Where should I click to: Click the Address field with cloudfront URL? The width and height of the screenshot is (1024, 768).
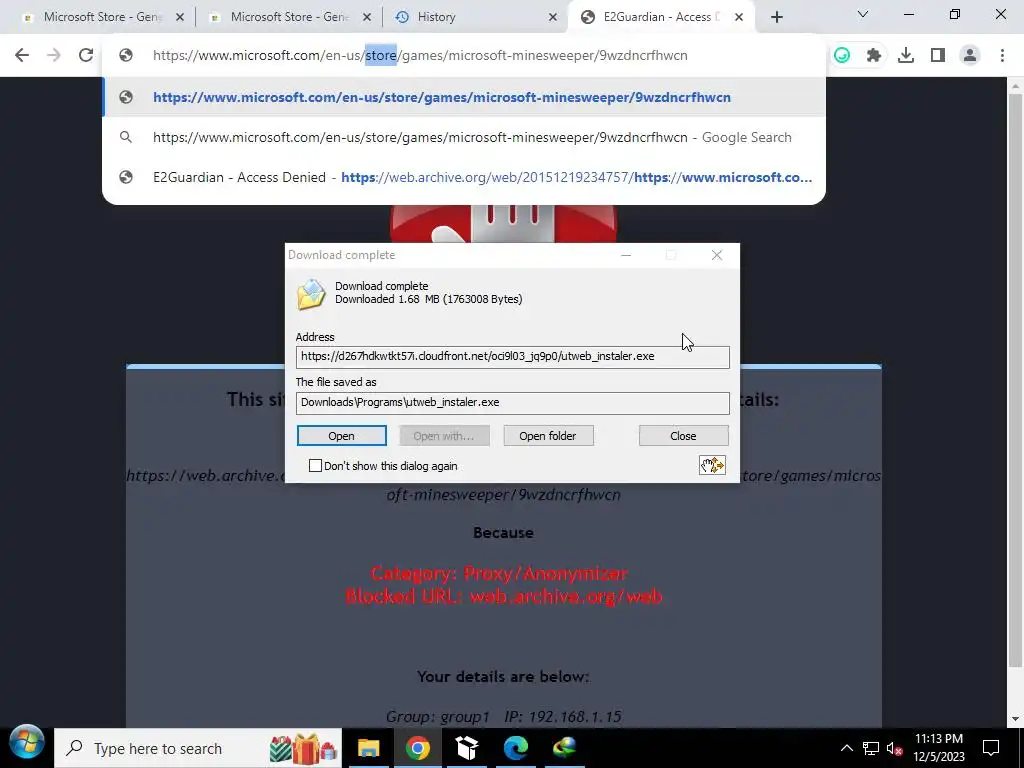point(513,357)
